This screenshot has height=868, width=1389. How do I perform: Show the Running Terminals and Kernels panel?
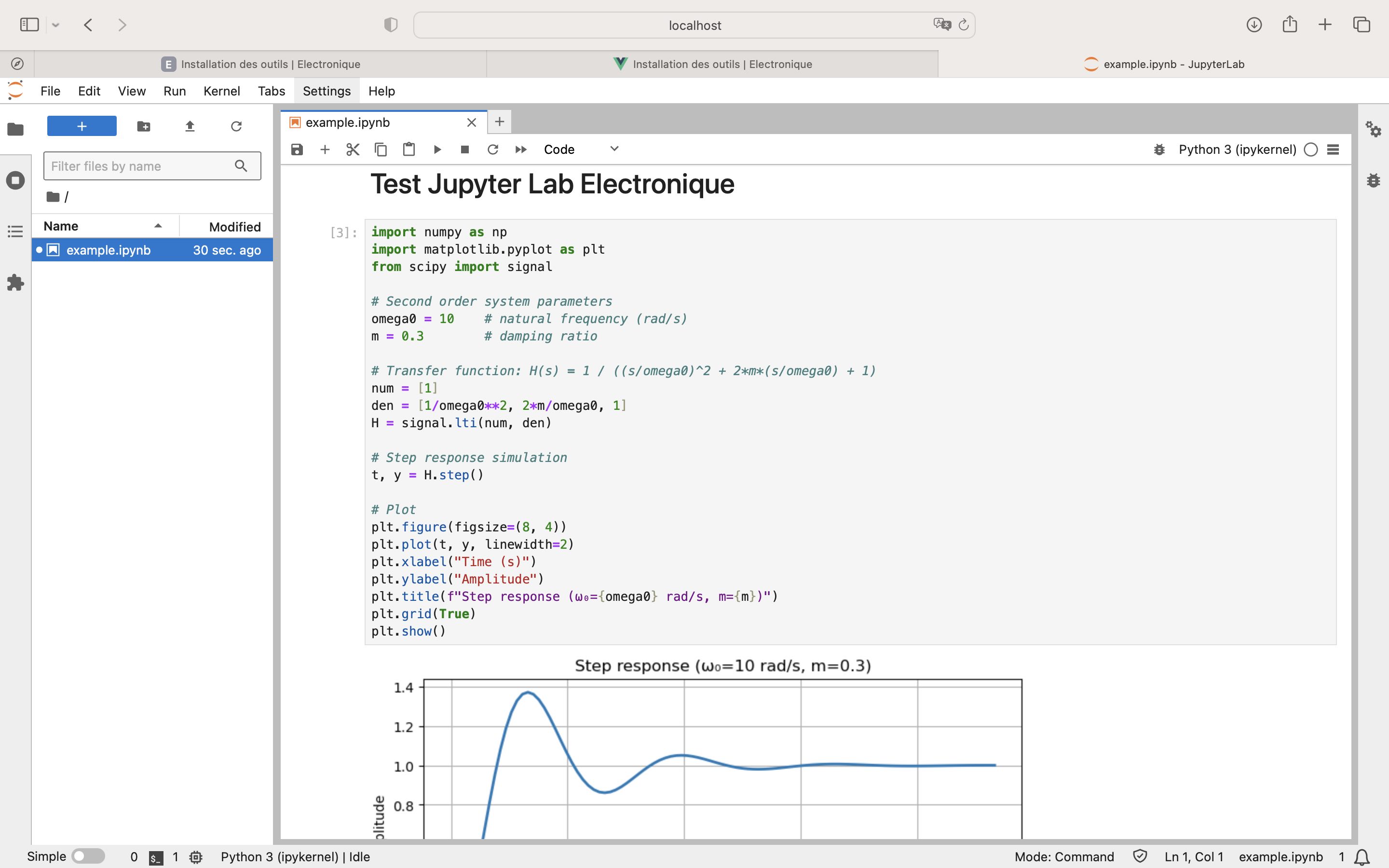pos(15,180)
